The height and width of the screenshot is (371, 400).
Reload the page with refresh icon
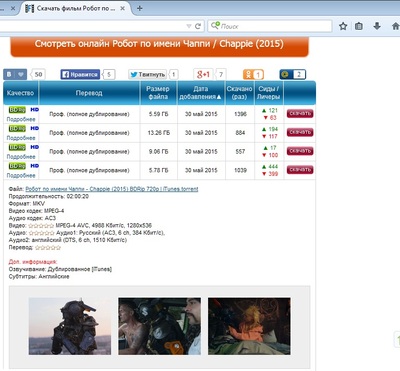tap(198, 26)
